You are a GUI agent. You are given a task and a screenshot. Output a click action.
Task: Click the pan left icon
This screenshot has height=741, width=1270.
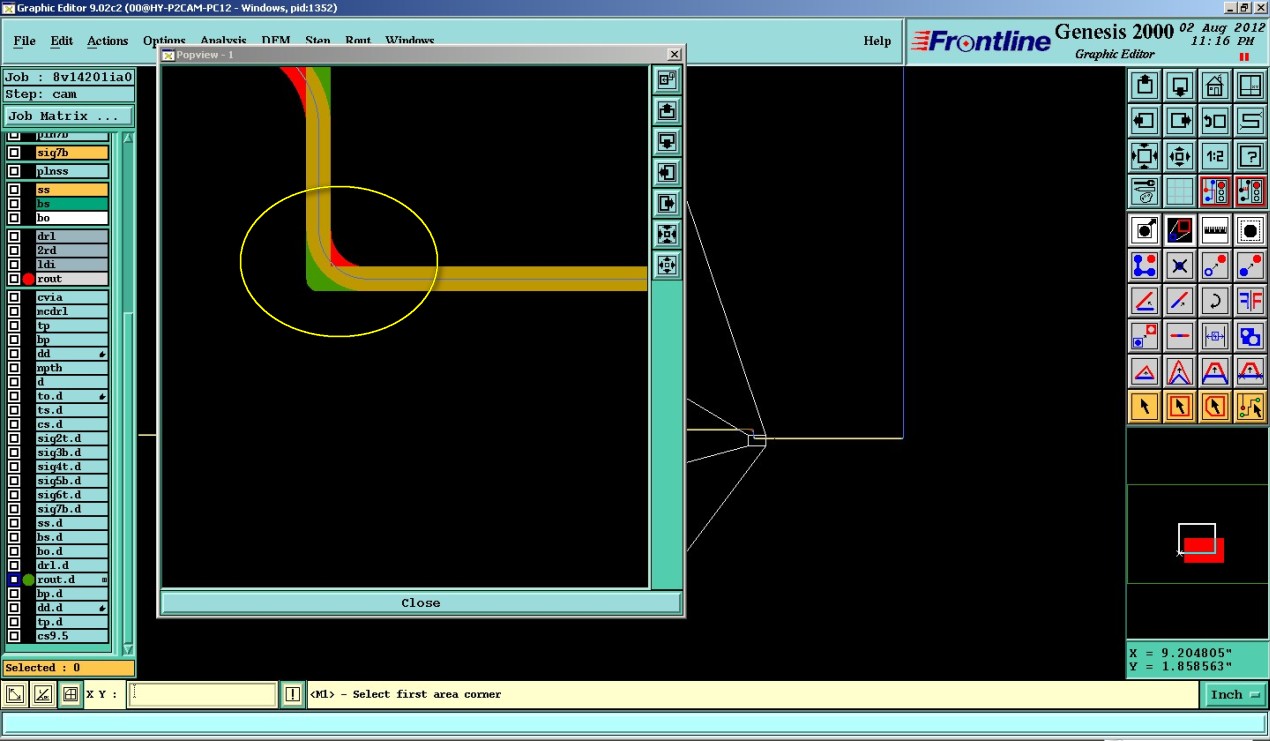coord(1145,122)
